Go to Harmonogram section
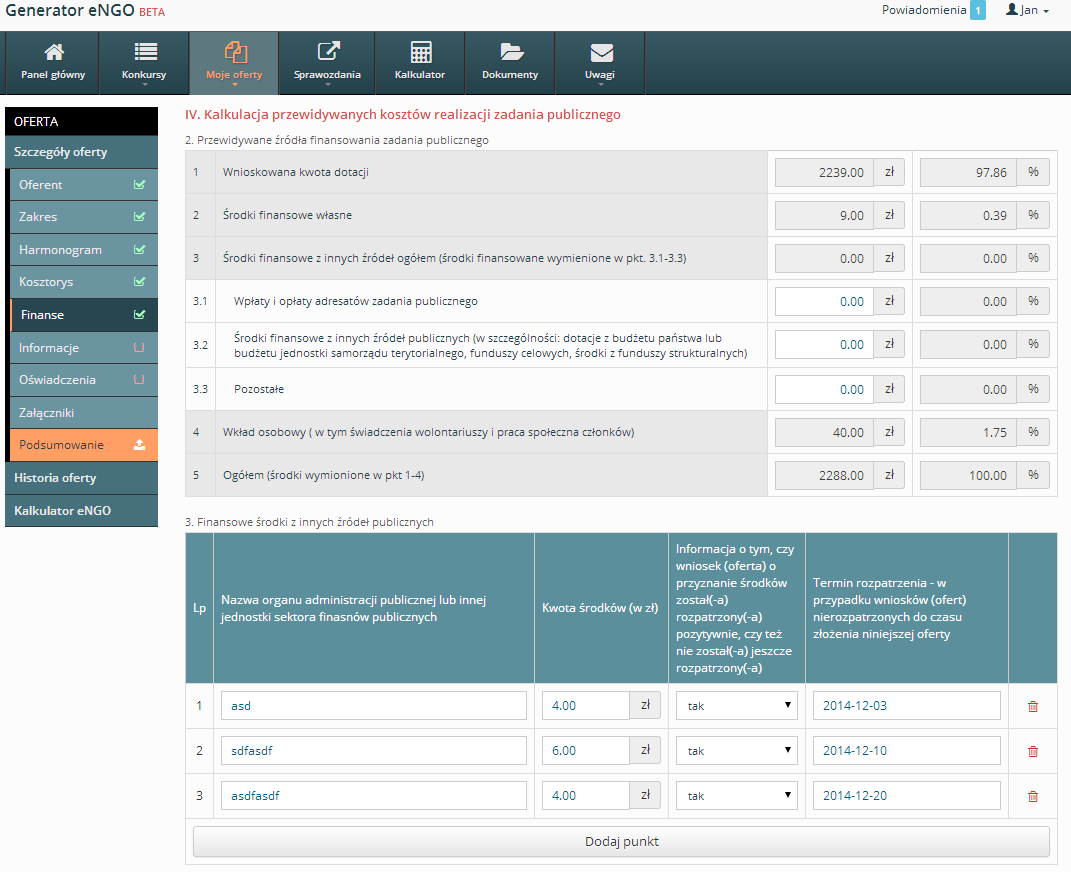This screenshot has height=872, width=1071. pos(84,249)
